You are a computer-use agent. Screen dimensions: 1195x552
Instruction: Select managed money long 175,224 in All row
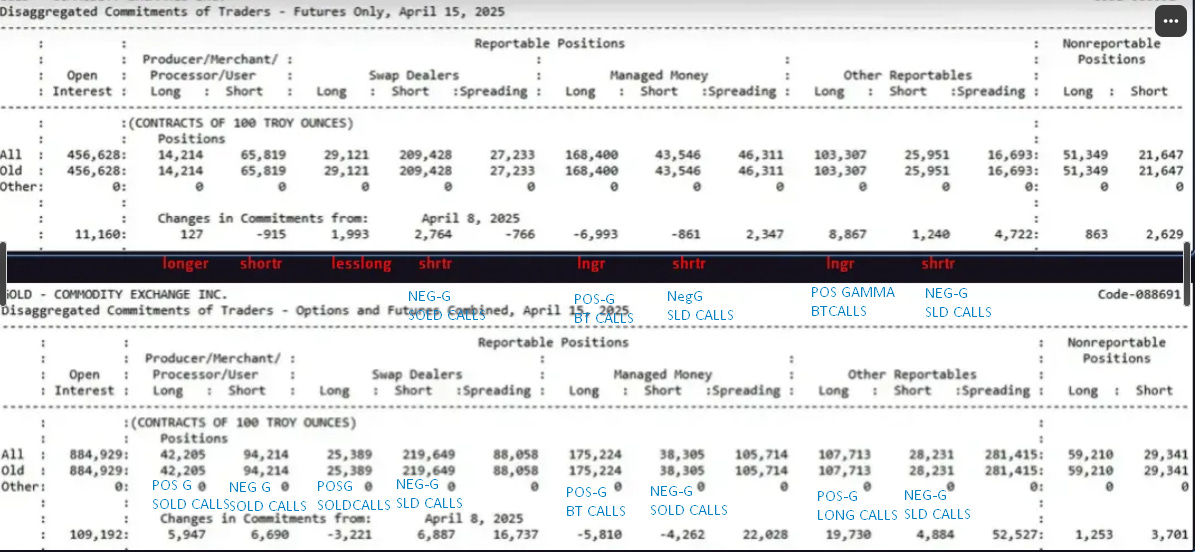594,454
